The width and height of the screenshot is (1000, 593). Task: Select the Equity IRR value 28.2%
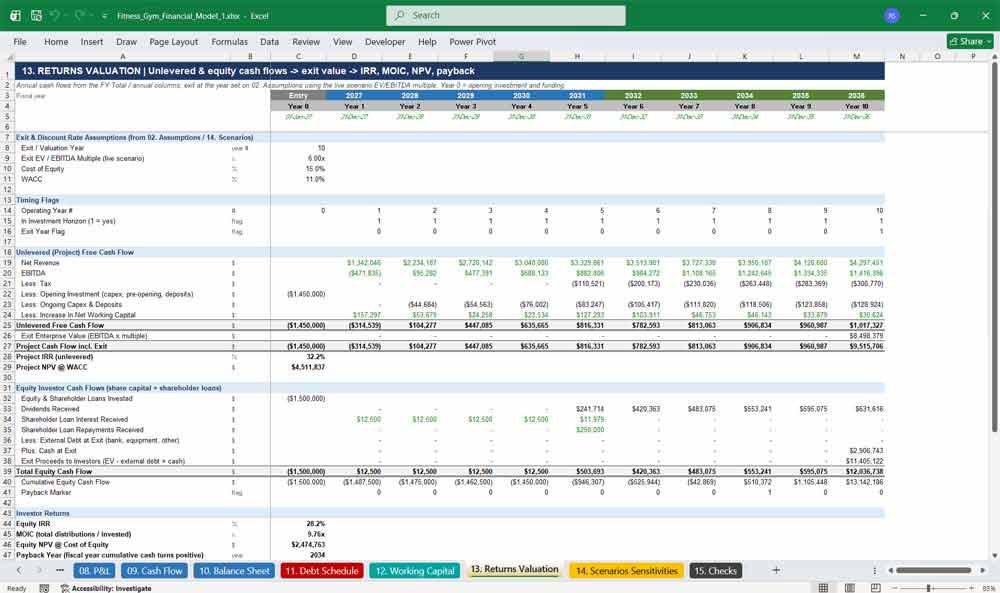click(298, 523)
